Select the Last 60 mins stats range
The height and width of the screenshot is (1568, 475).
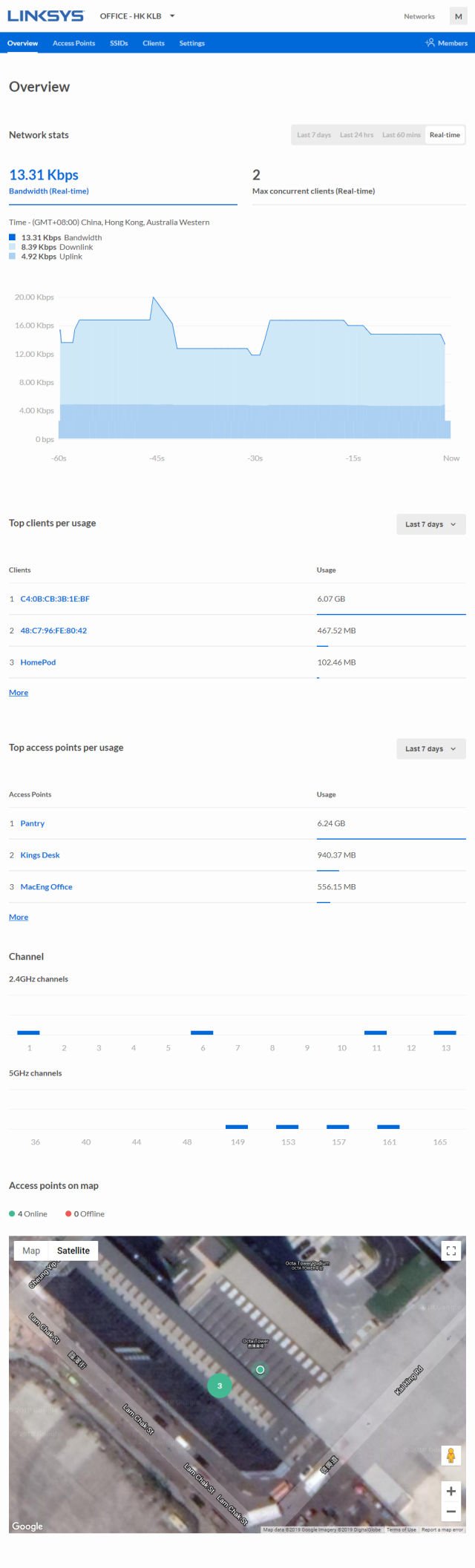pos(402,135)
